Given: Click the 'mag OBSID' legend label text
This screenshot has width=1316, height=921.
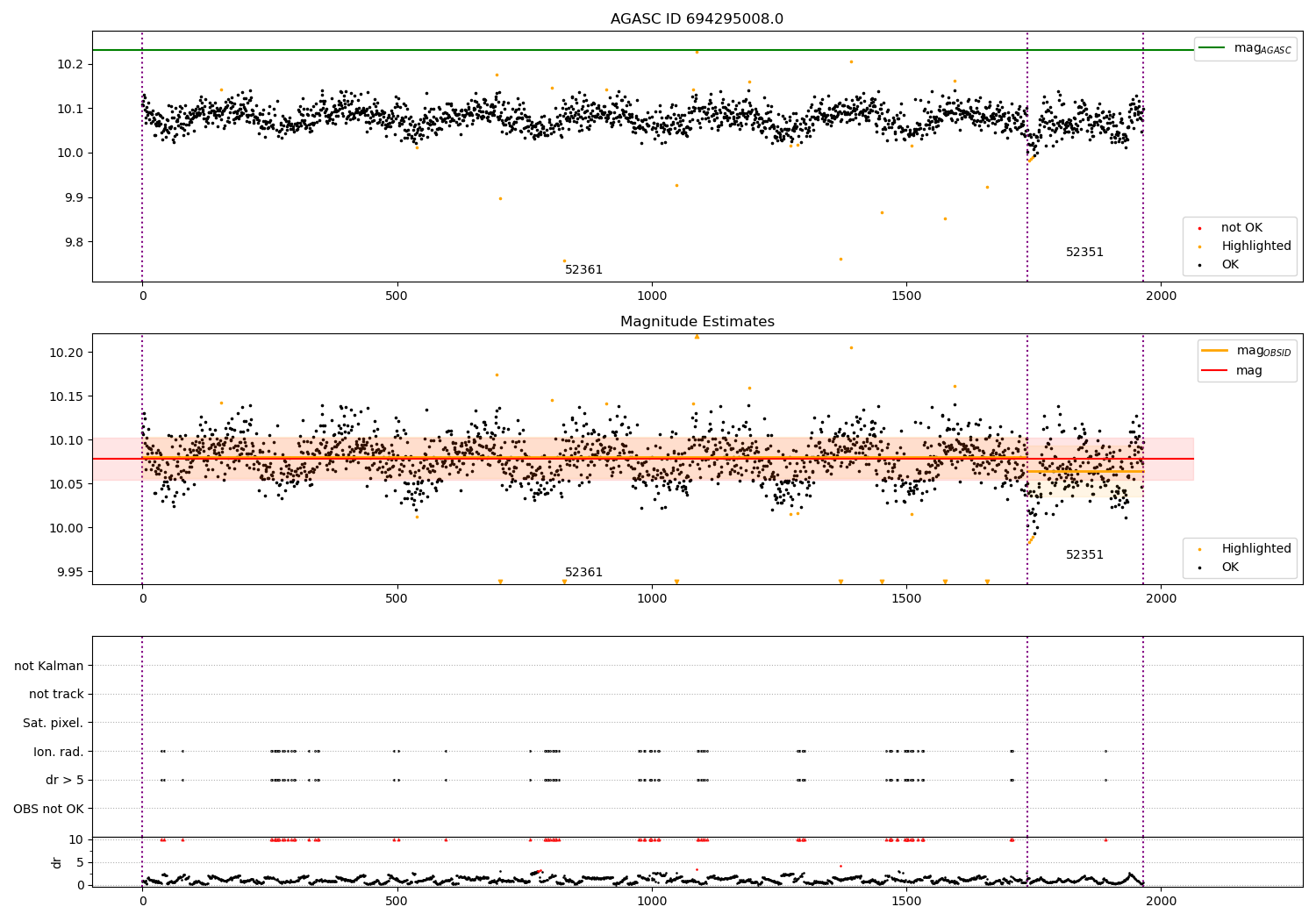Looking at the screenshot, I should click(x=1264, y=351).
